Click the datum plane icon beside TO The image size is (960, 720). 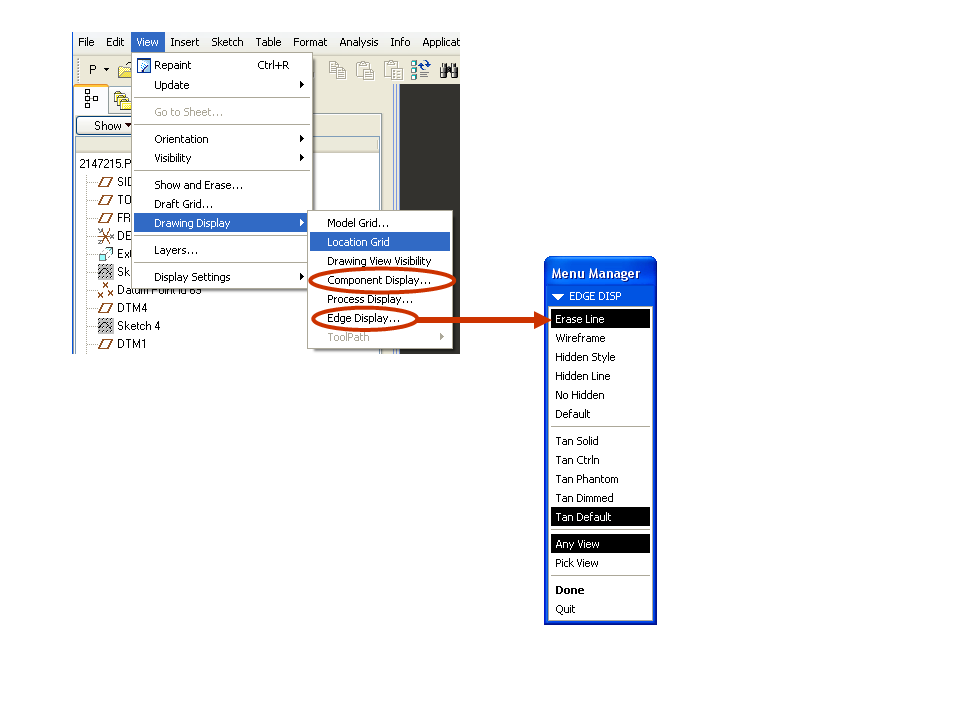(106, 200)
